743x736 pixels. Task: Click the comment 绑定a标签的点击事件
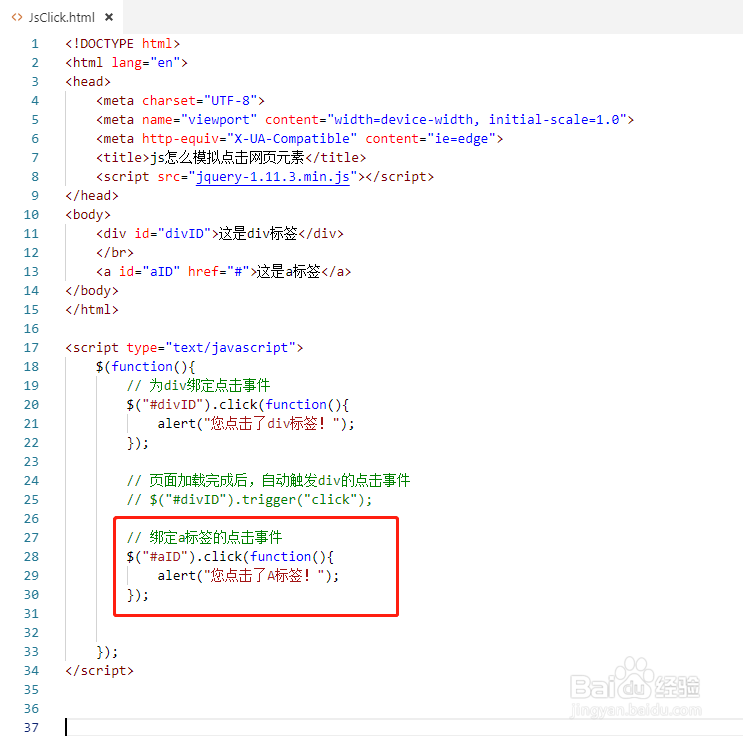[x=204, y=537]
